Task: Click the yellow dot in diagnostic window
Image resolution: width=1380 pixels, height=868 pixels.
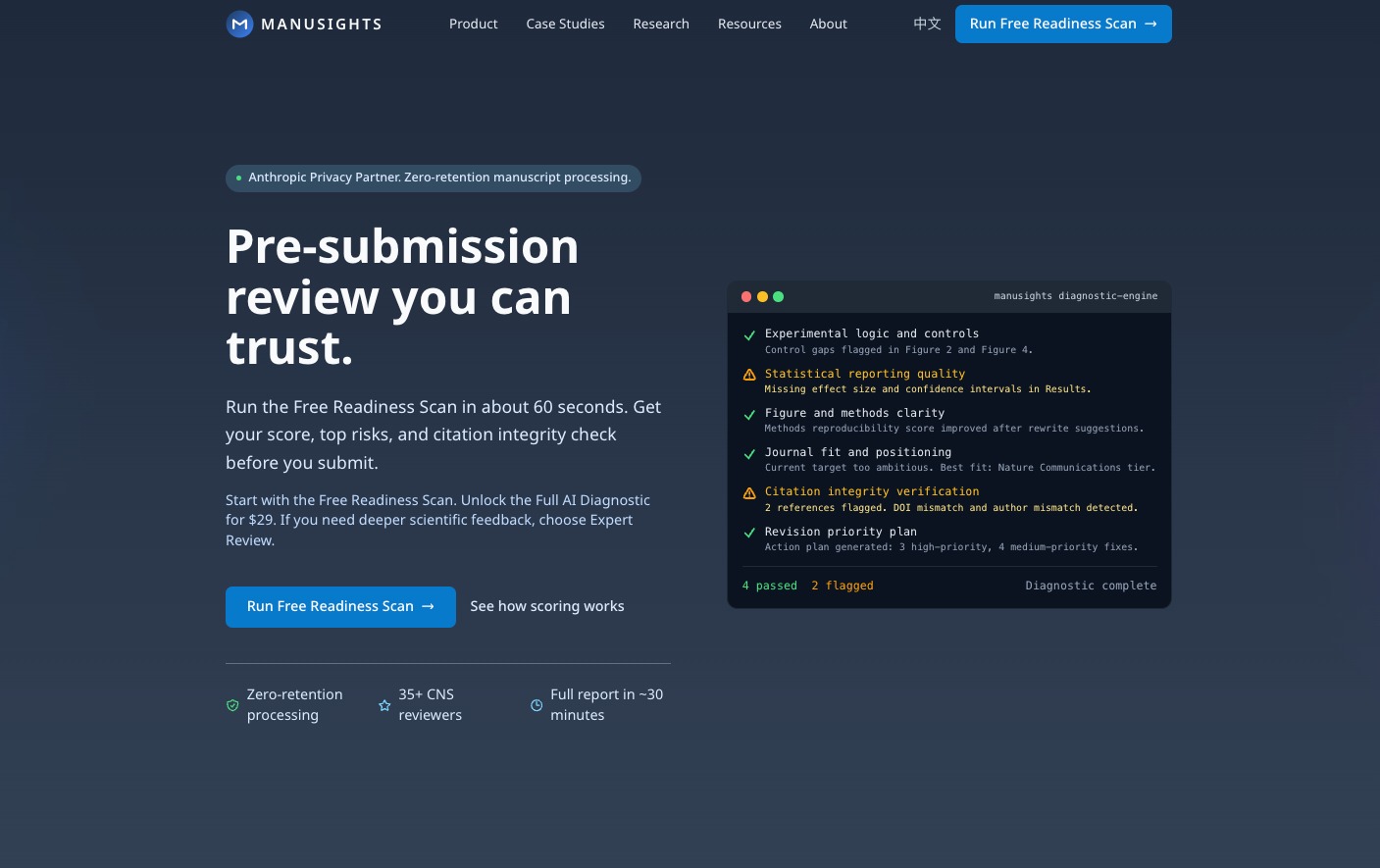Action: pos(762,296)
